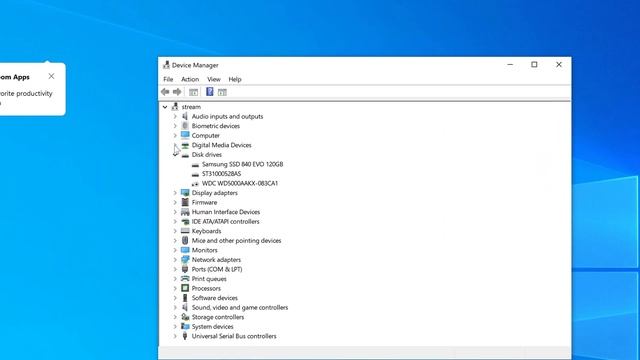This screenshot has height=360, width=640.
Task: Click the Show/Hide Console Tree toolbar icon
Action: click(193, 92)
